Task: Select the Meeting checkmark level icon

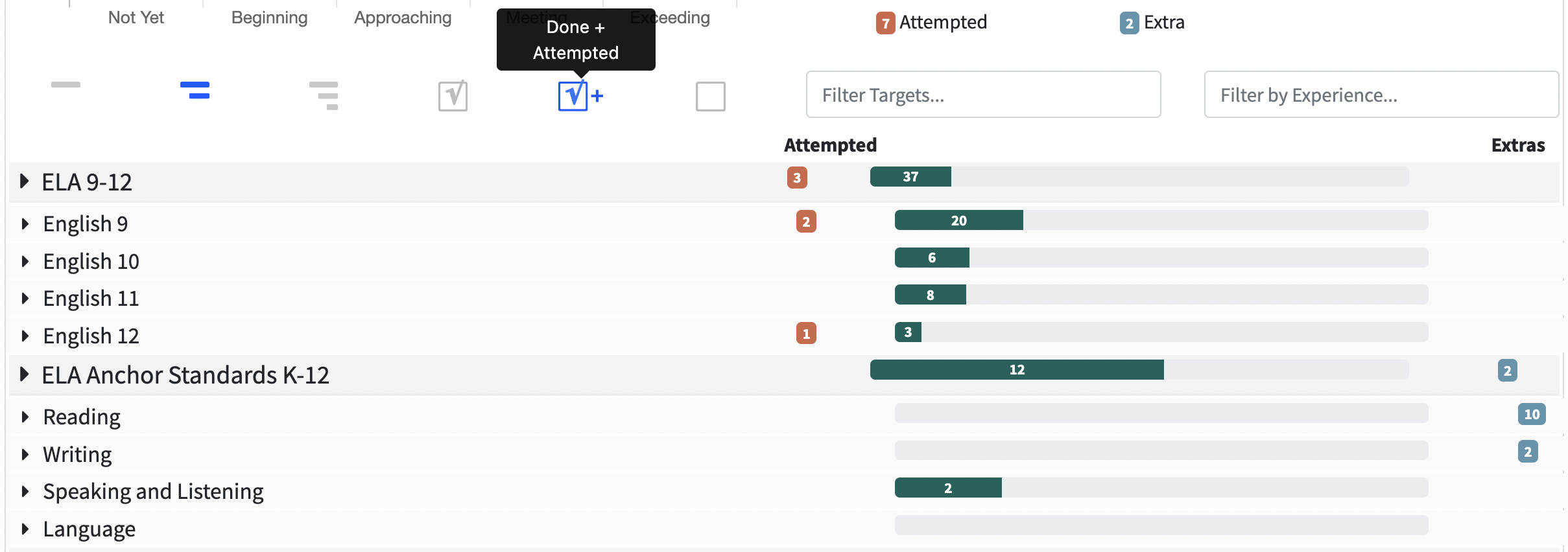Action: point(453,96)
